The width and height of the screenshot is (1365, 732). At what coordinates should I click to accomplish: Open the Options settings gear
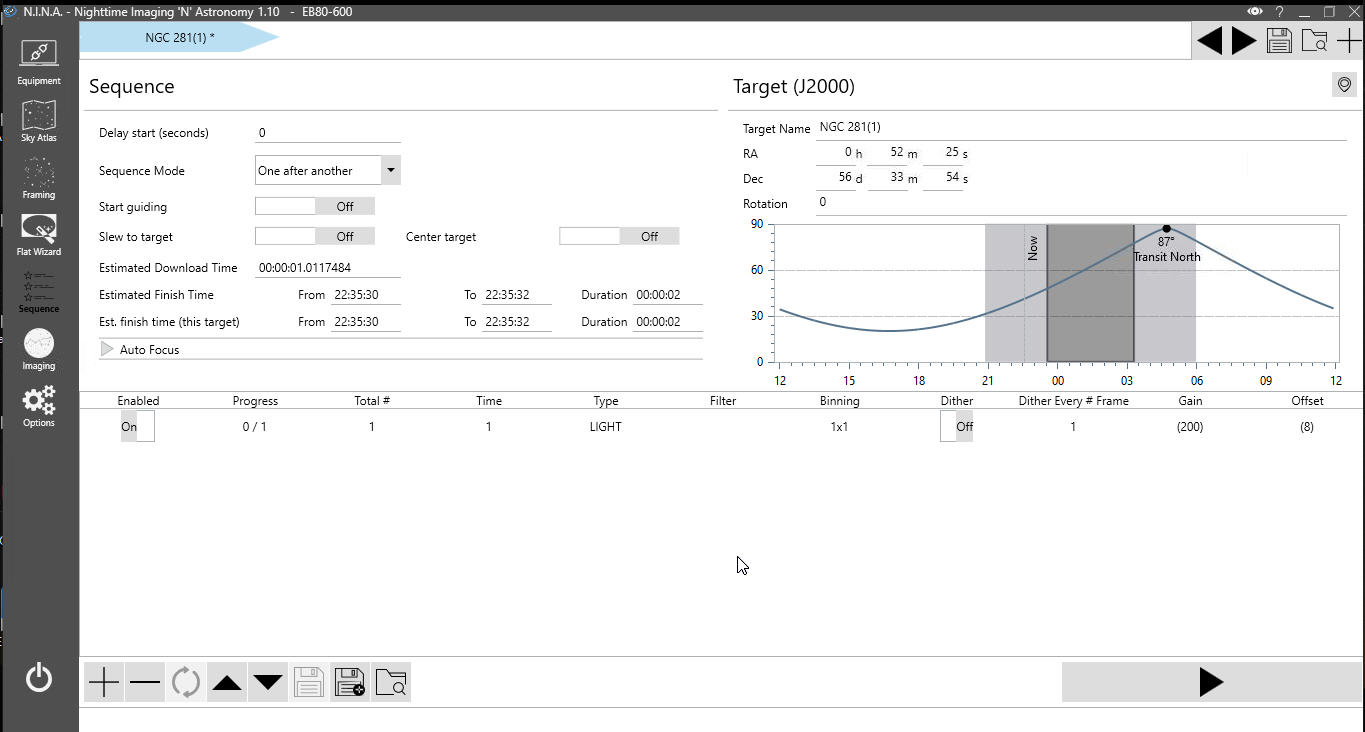pos(39,406)
